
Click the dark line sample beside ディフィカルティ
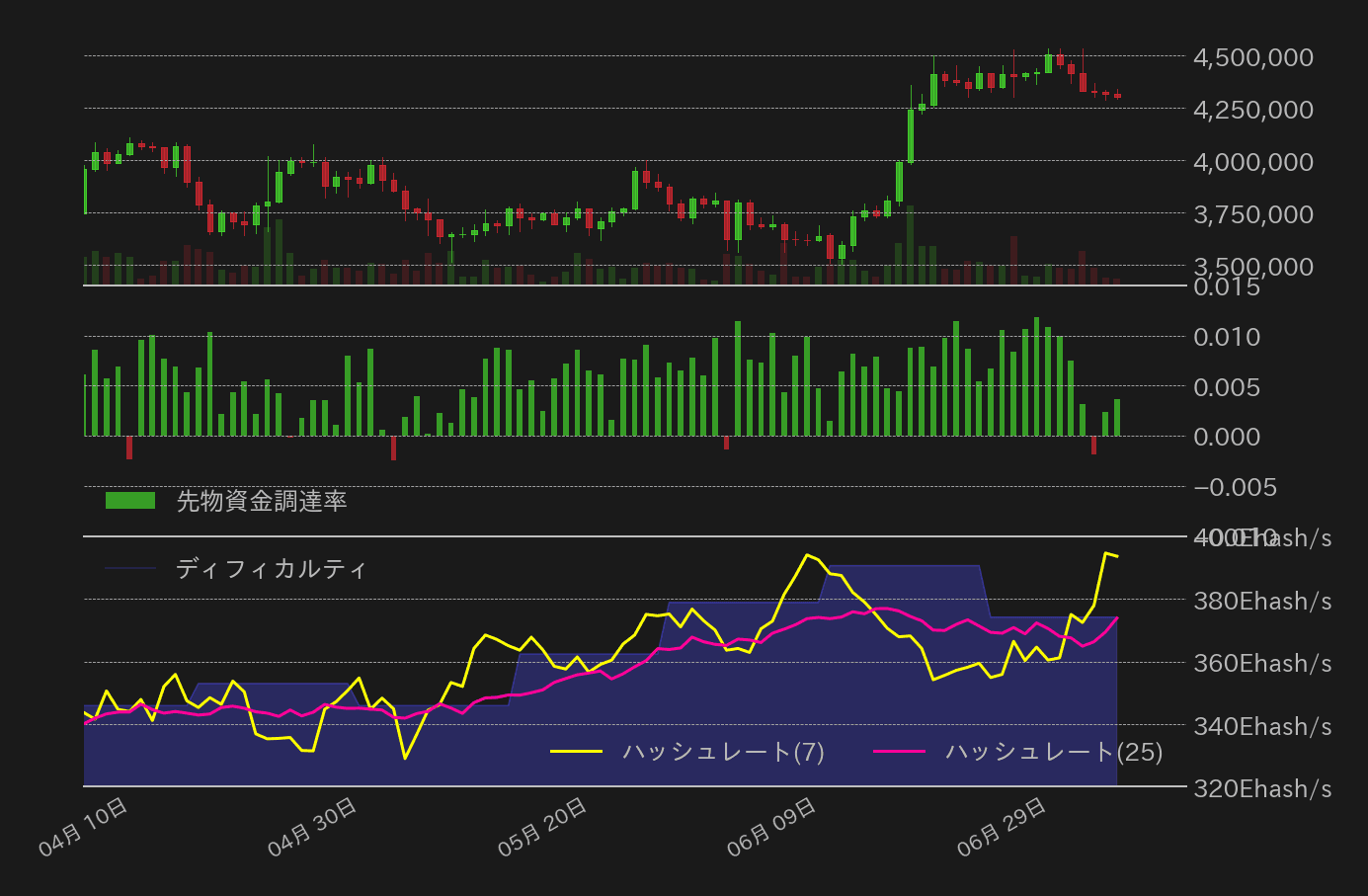pos(130,569)
